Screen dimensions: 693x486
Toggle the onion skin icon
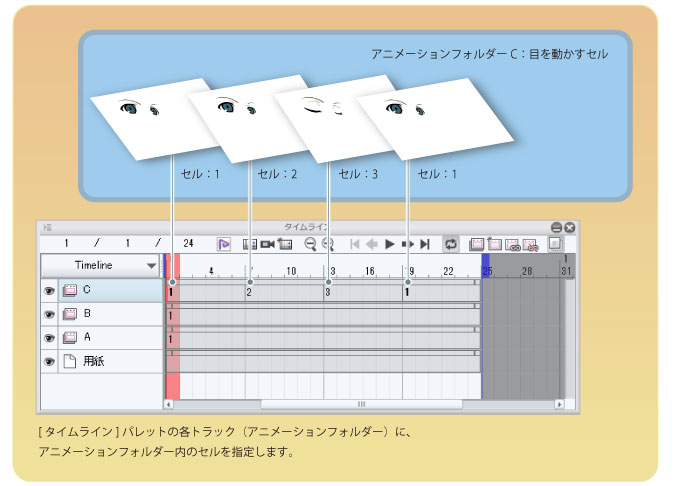point(555,244)
